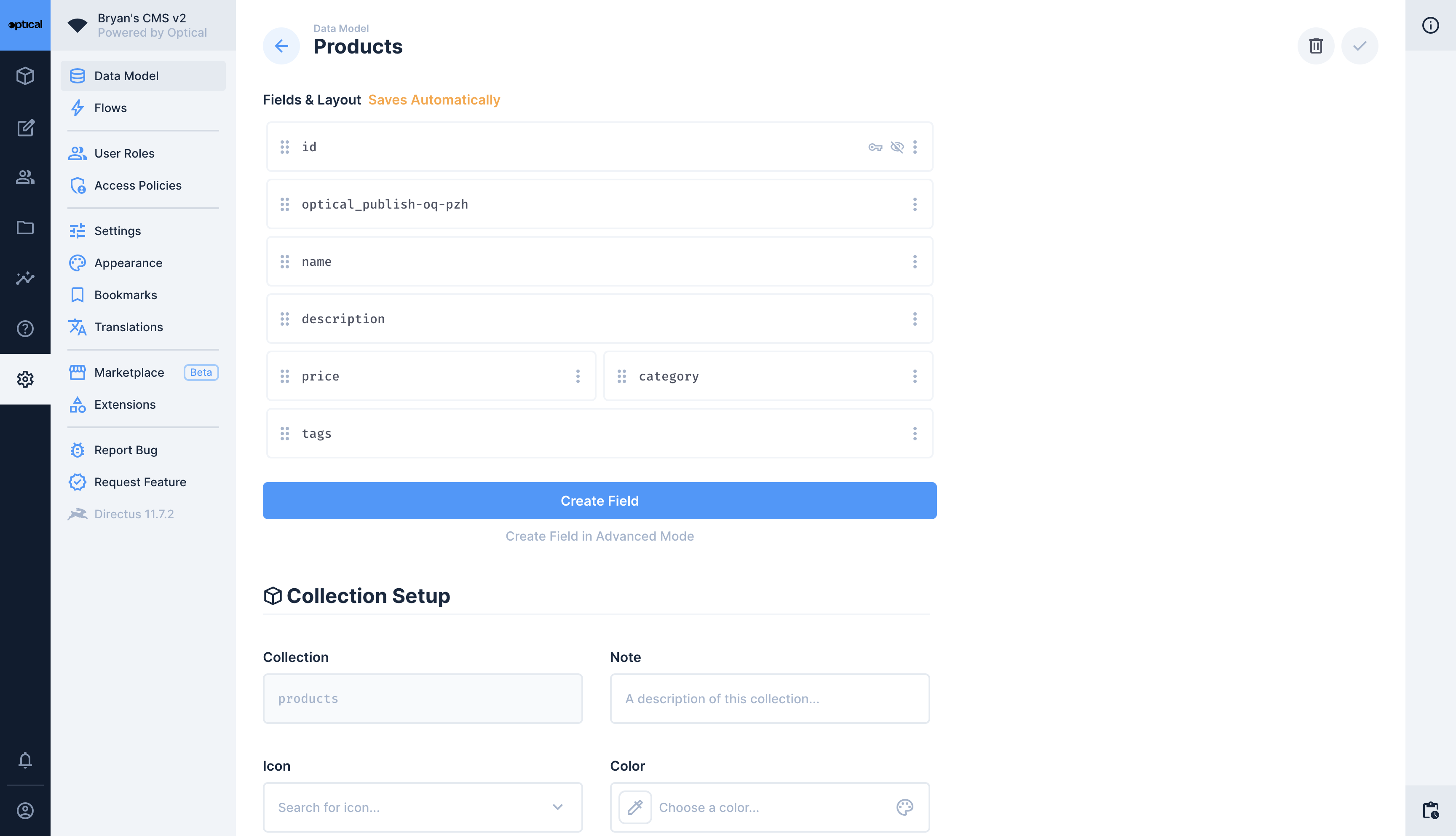
Task: Open the options menu for the category field
Action: [915, 377]
